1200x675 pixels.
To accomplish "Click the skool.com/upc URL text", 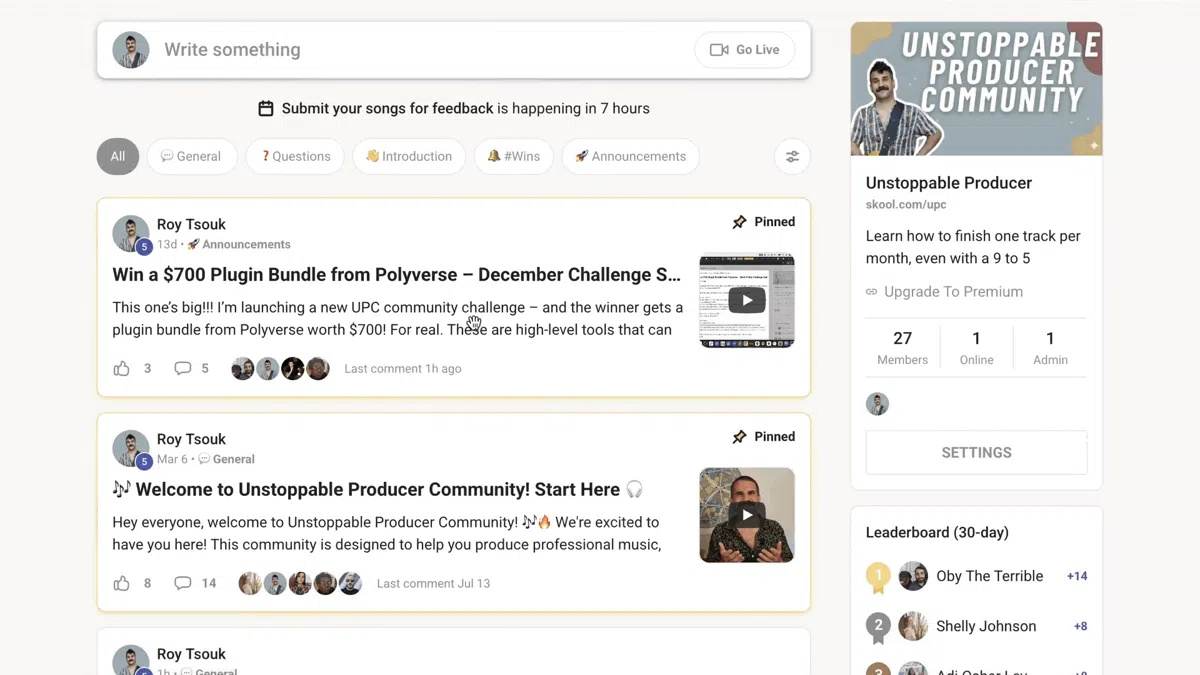I will click(x=906, y=204).
